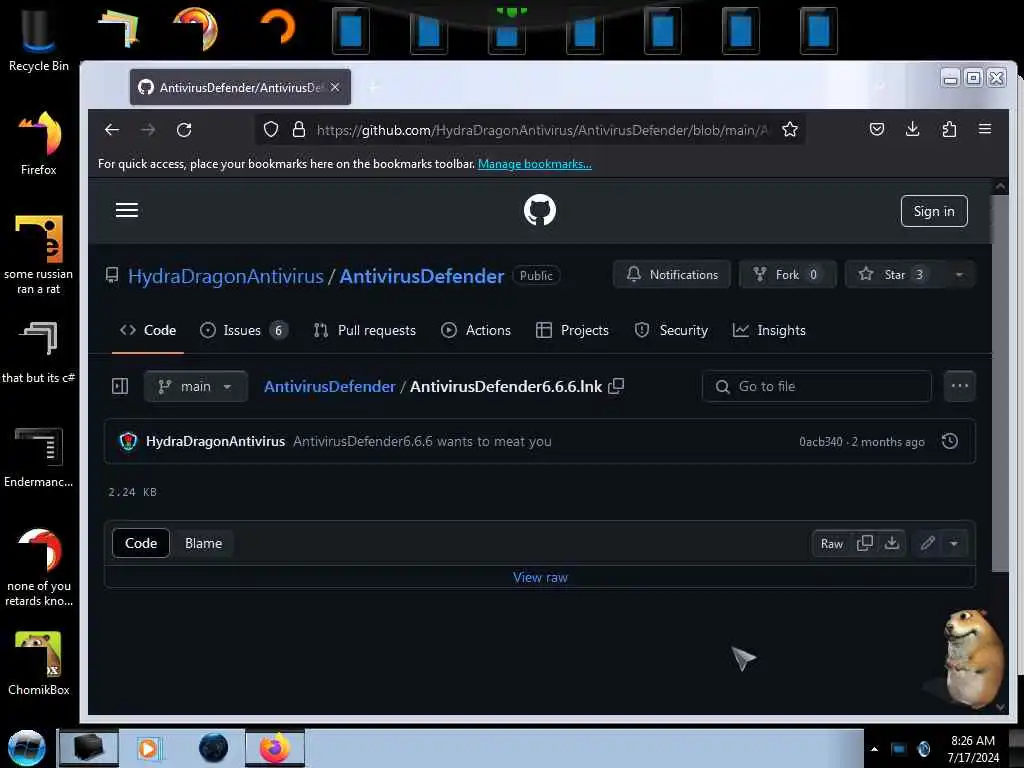Open the Firefox application hamburger menu
The width and height of the screenshot is (1024, 768).
[x=985, y=129]
